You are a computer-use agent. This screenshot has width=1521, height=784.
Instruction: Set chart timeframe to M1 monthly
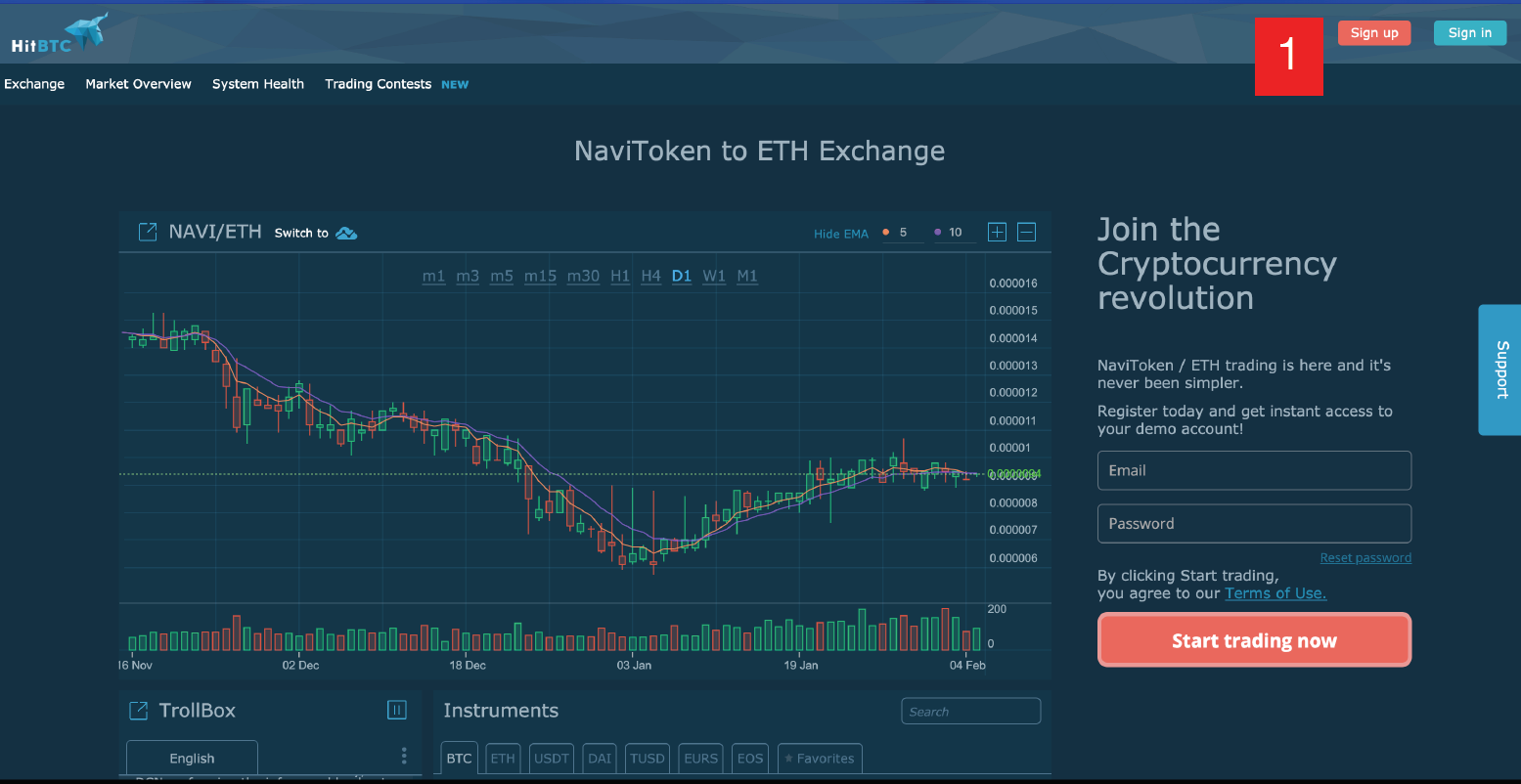tap(747, 276)
